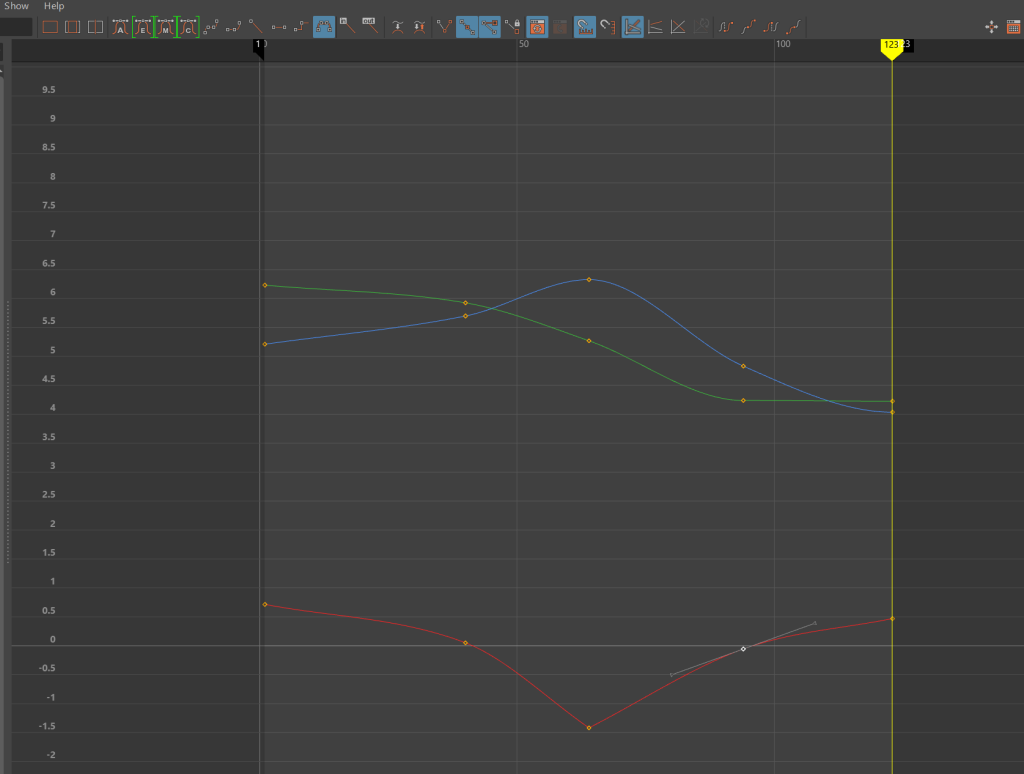Break tangents on selected key
The image size is (1024, 774).
tap(444, 27)
